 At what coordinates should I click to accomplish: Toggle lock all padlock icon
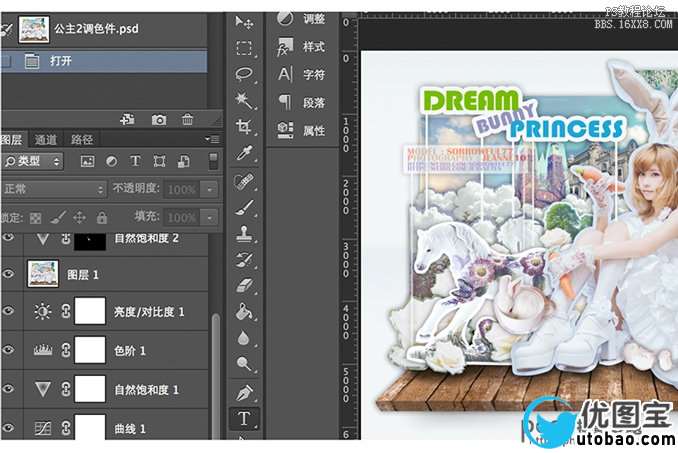click(102, 217)
